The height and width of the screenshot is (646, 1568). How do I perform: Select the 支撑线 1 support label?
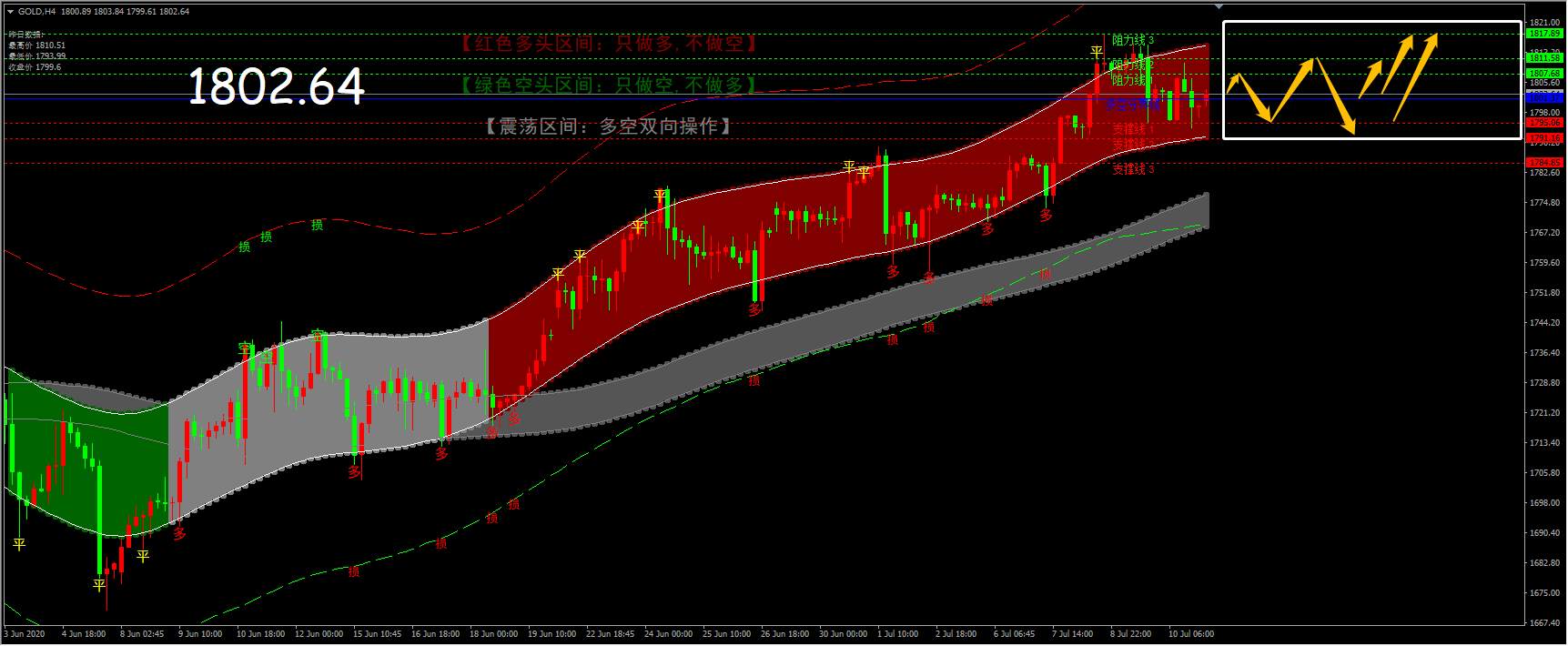click(1132, 130)
